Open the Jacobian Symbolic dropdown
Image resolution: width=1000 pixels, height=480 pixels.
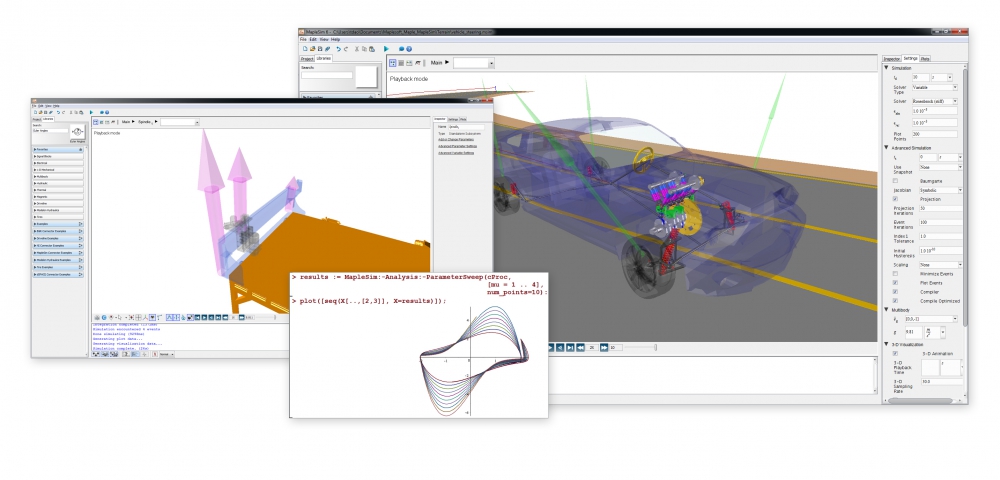click(940, 188)
